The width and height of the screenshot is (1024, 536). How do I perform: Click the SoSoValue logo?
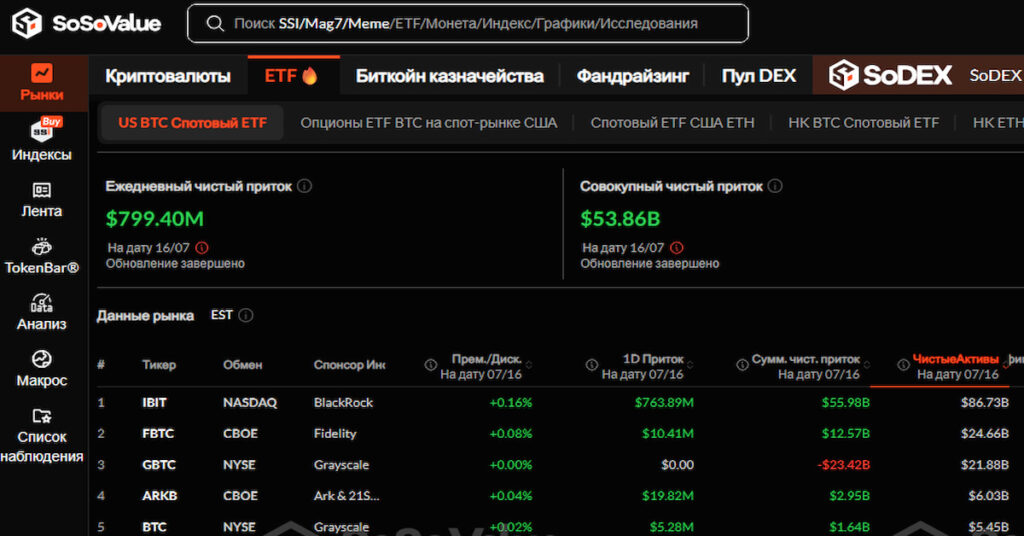86,24
